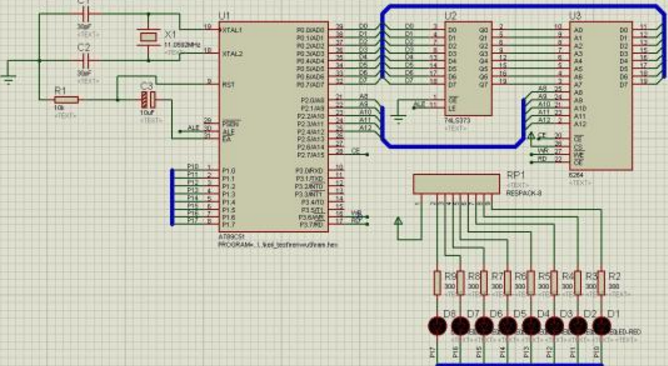Click LED D8 at far left
This screenshot has width=668, height=366.
point(437,326)
